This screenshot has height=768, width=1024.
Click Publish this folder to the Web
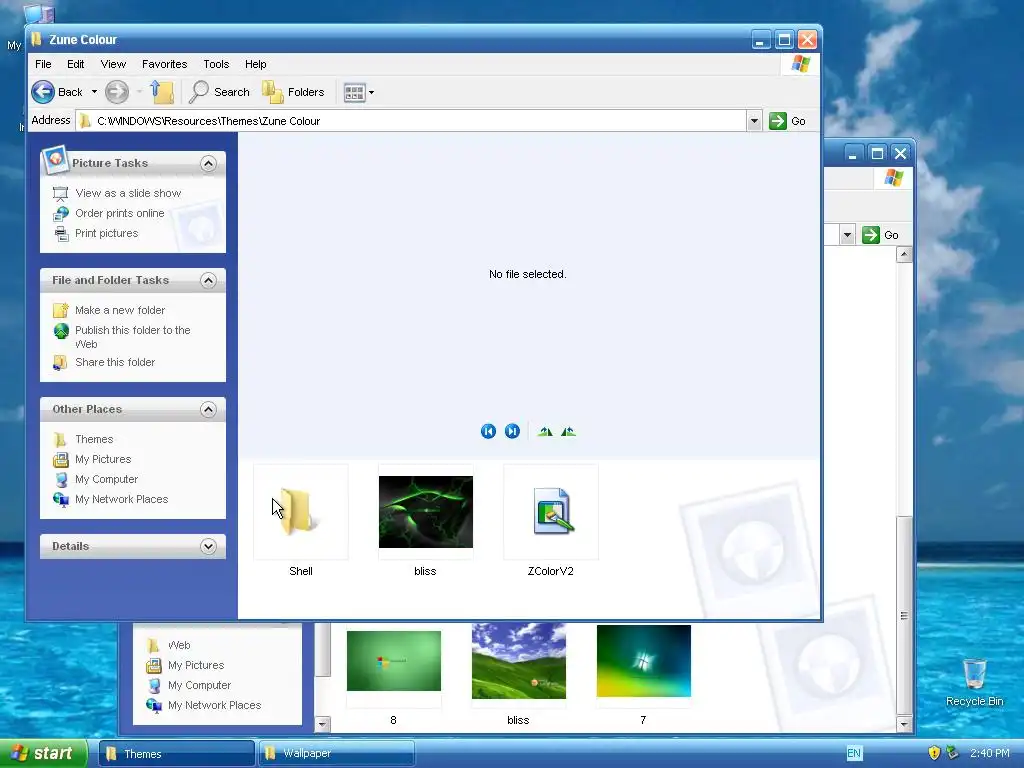tap(133, 337)
